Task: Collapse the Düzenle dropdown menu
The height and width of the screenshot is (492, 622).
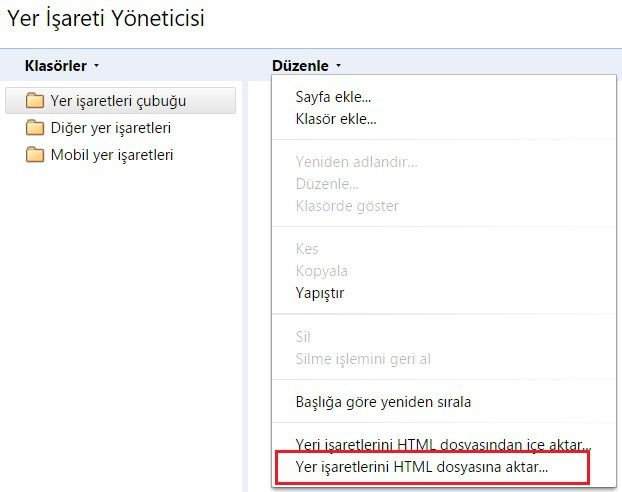Action: coord(306,66)
